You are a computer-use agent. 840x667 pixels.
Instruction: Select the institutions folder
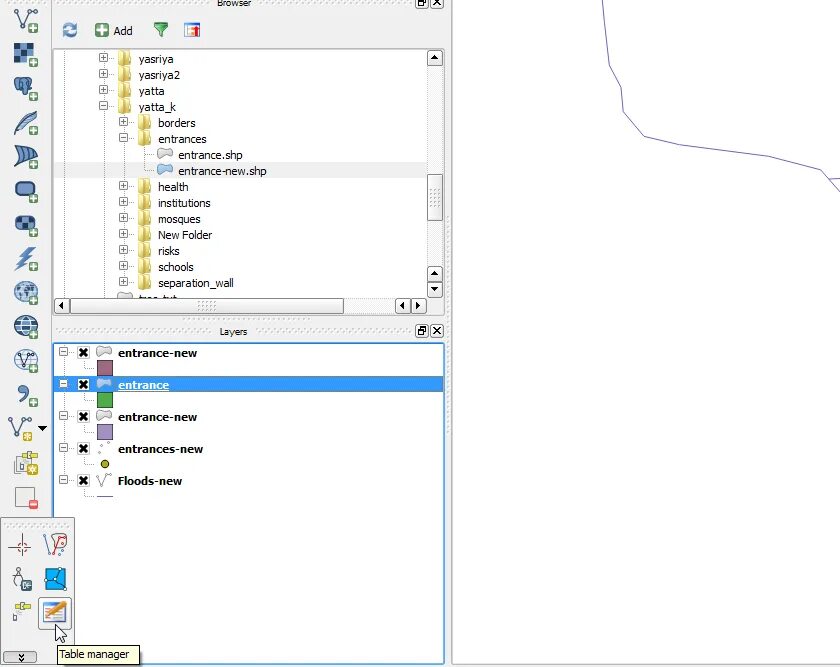pyautogui.click(x=184, y=203)
